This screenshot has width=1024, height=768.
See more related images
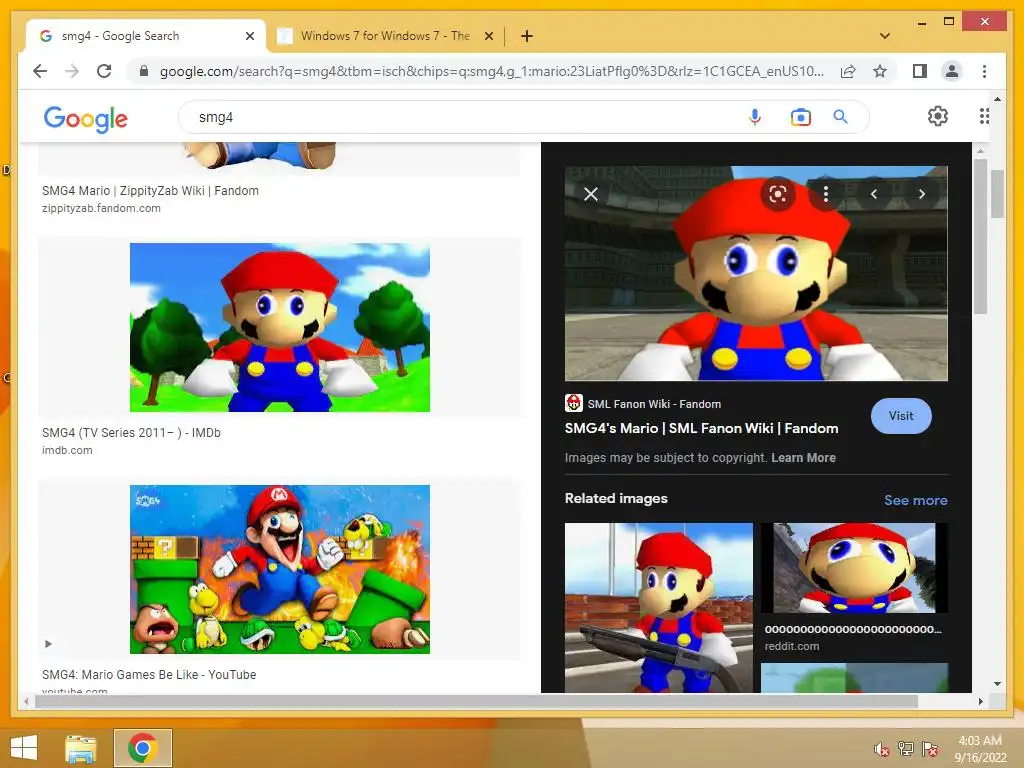pos(916,500)
